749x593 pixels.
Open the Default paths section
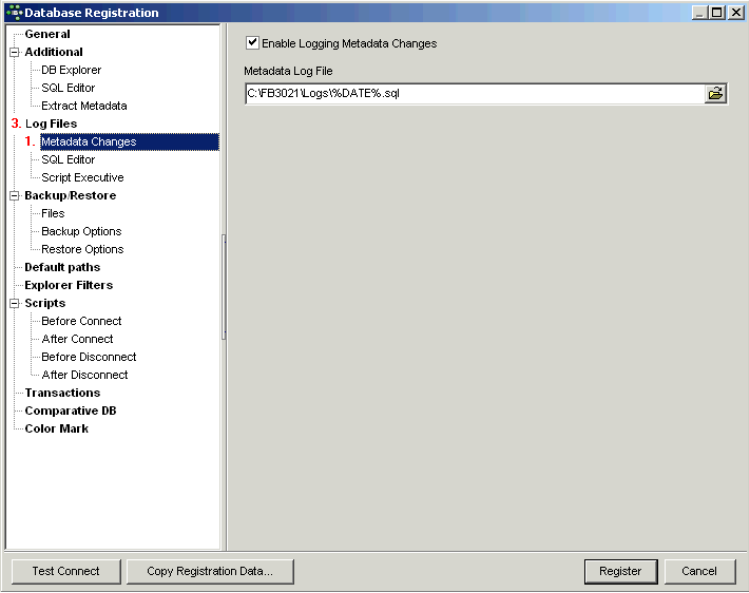coord(62,268)
